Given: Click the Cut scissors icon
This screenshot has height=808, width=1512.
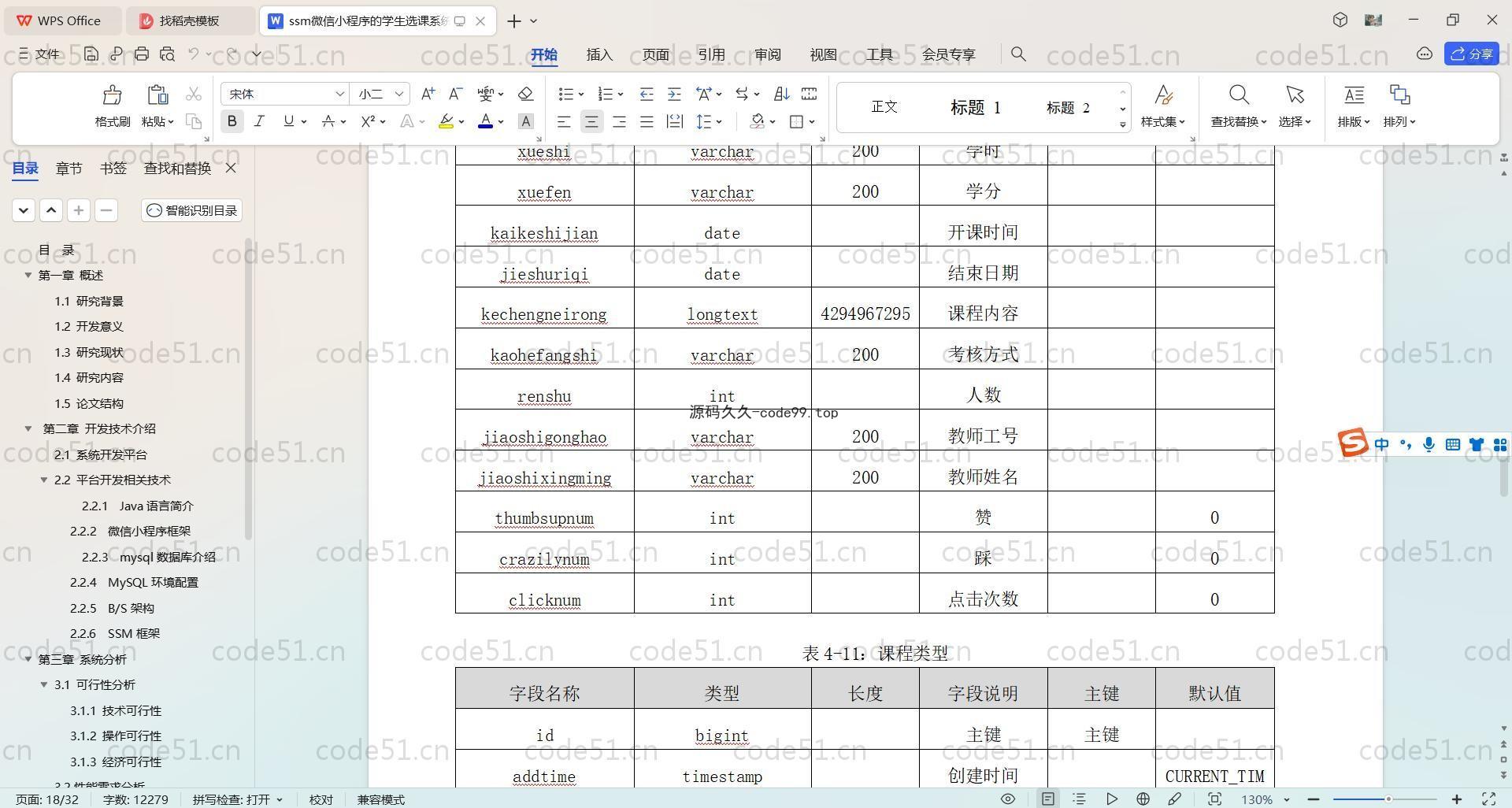Looking at the screenshot, I should [x=194, y=95].
